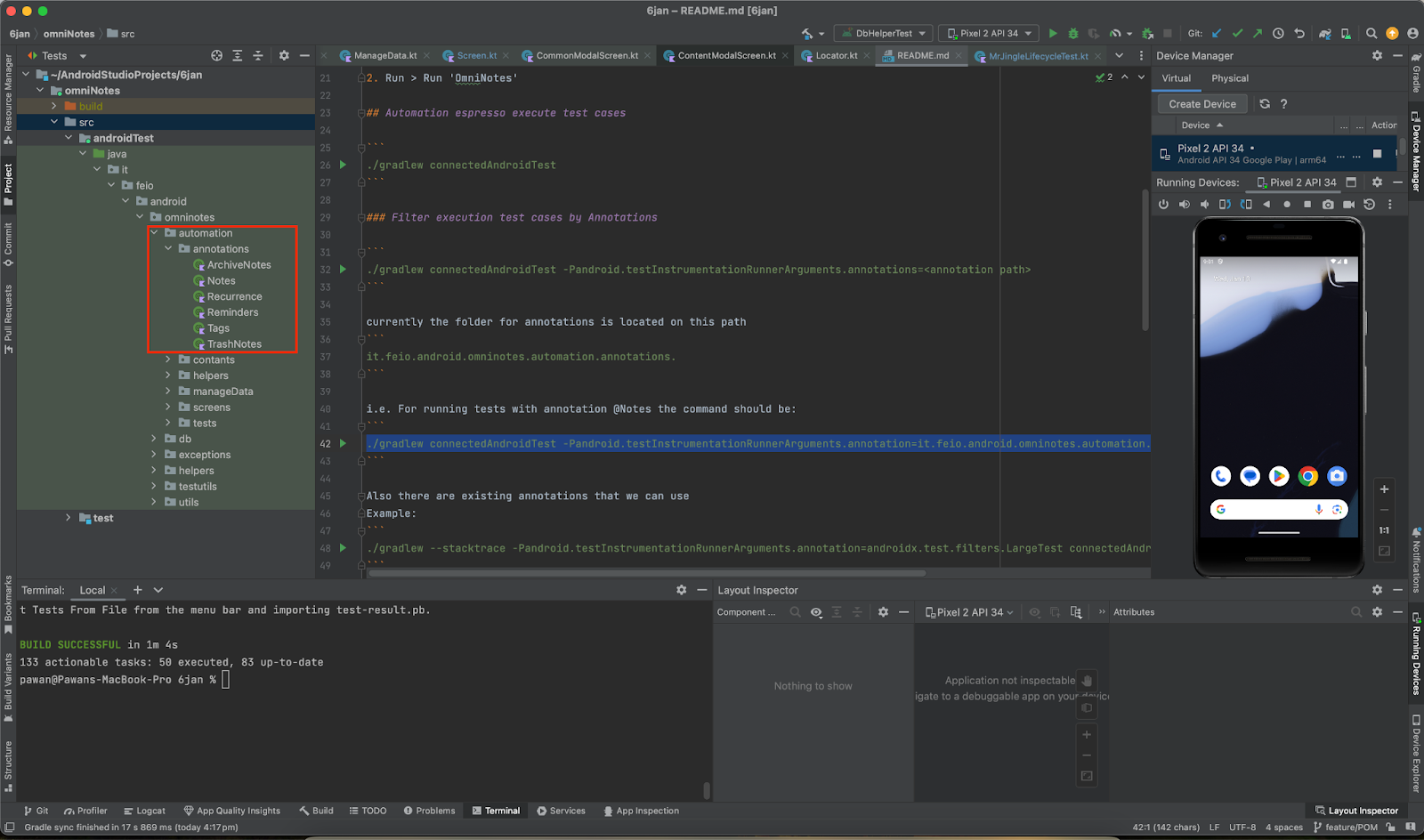Click the orange update notification icon
The width and height of the screenshot is (1424, 840).
[1392, 34]
